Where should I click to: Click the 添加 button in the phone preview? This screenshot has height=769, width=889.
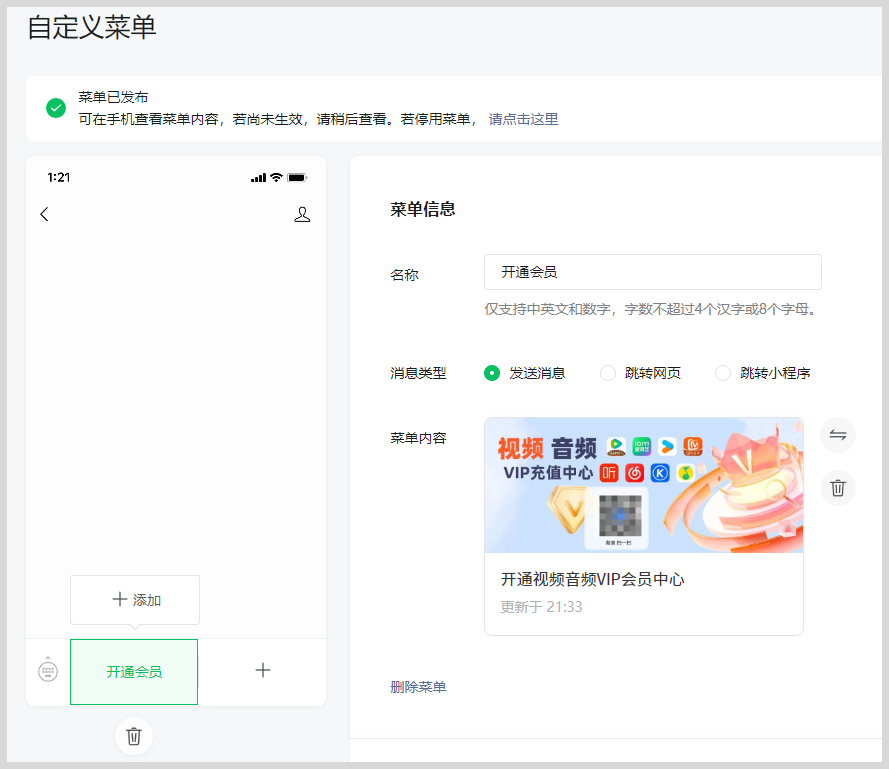point(134,599)
